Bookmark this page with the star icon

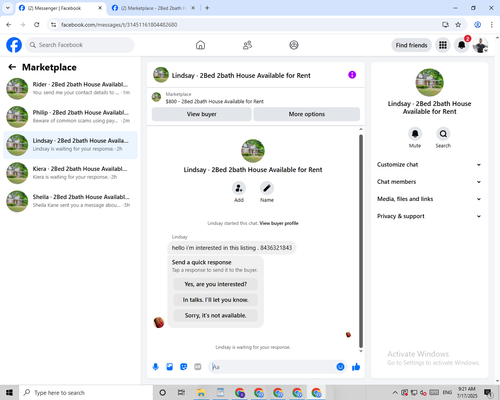coord(458,25)
